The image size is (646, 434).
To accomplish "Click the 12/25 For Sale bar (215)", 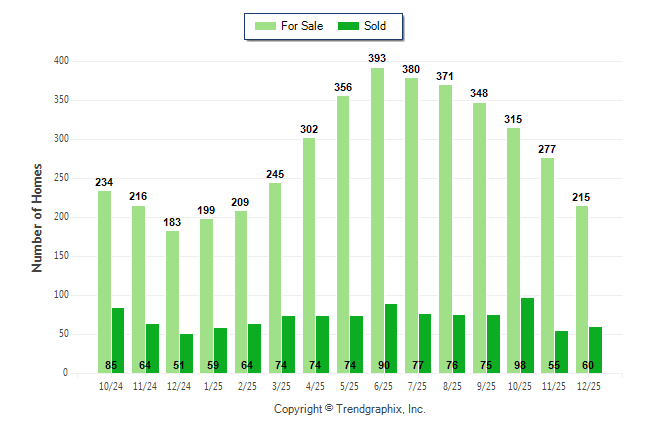I will (582, 289).
